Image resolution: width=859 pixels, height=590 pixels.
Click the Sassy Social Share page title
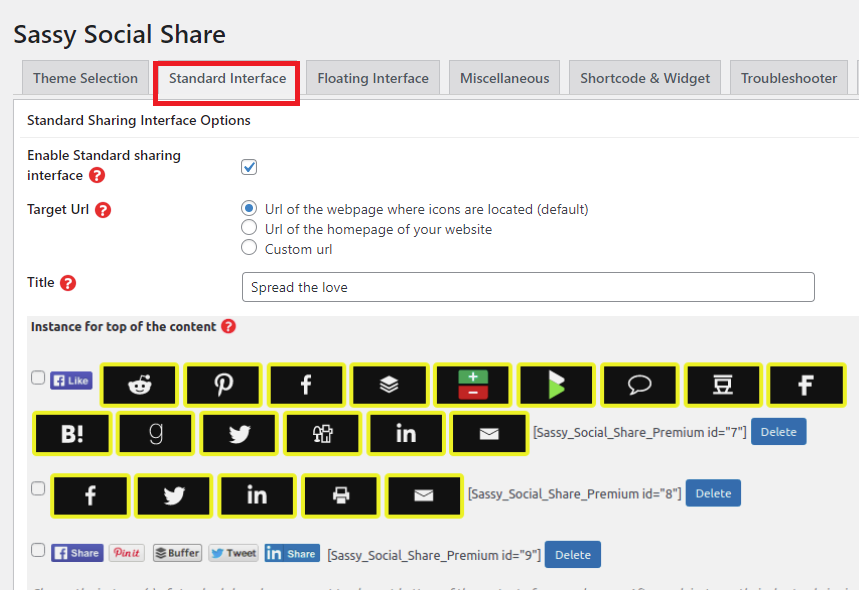click(x=119, y=35)
